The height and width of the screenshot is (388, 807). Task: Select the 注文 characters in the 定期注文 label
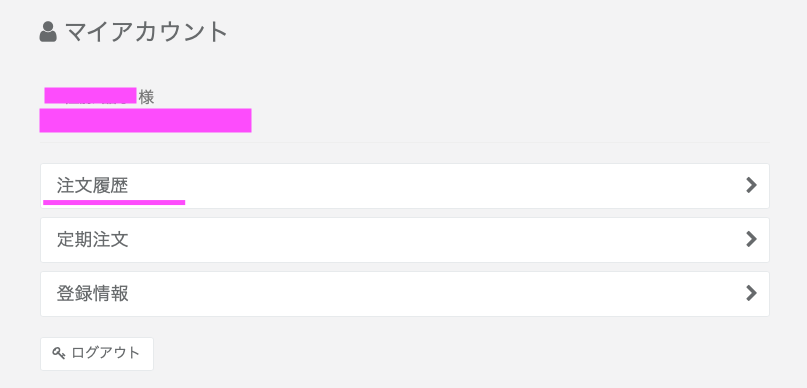pyautogui.click(x=111, y=240)
